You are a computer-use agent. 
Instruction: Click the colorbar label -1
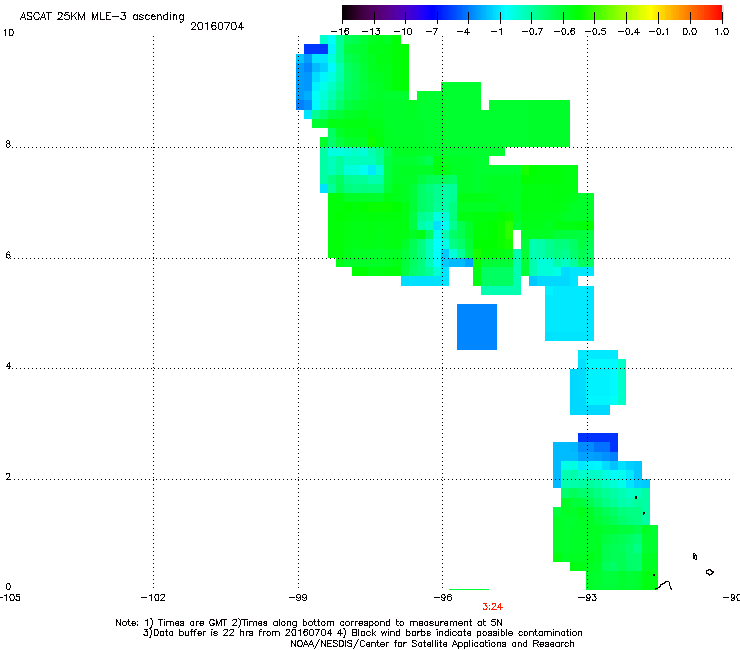pyautogui.click(x=496, y=32)
